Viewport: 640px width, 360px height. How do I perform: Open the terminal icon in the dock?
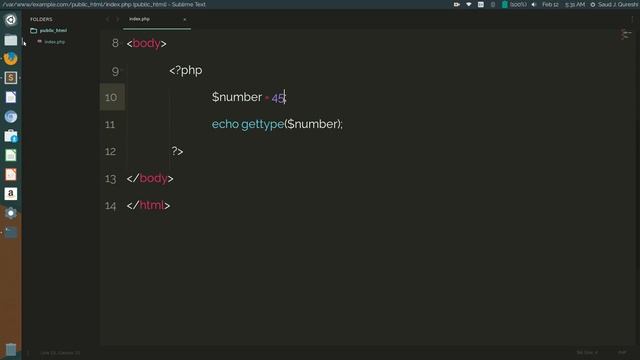tap(11, 232)
